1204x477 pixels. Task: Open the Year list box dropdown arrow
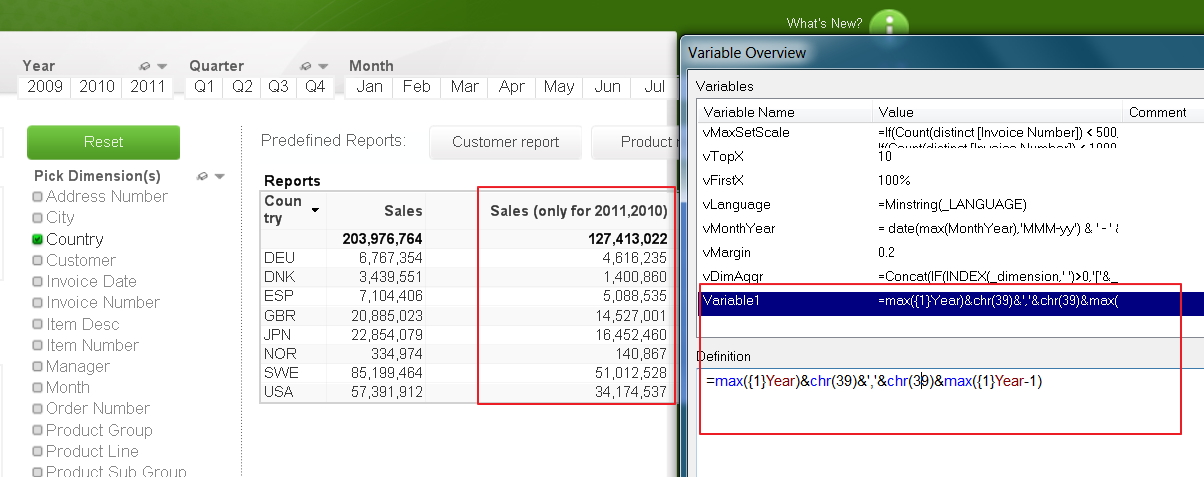[x=162, y=66]
